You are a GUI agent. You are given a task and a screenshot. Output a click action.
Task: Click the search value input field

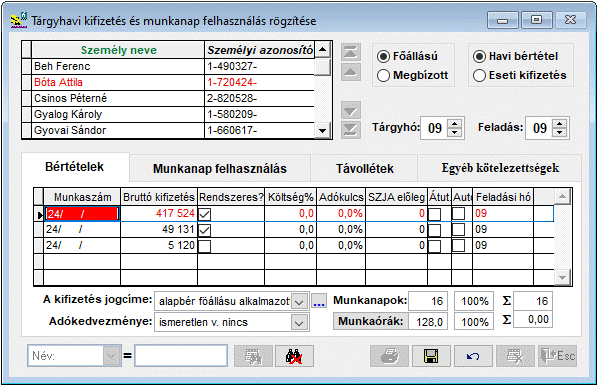click(181, 356)
